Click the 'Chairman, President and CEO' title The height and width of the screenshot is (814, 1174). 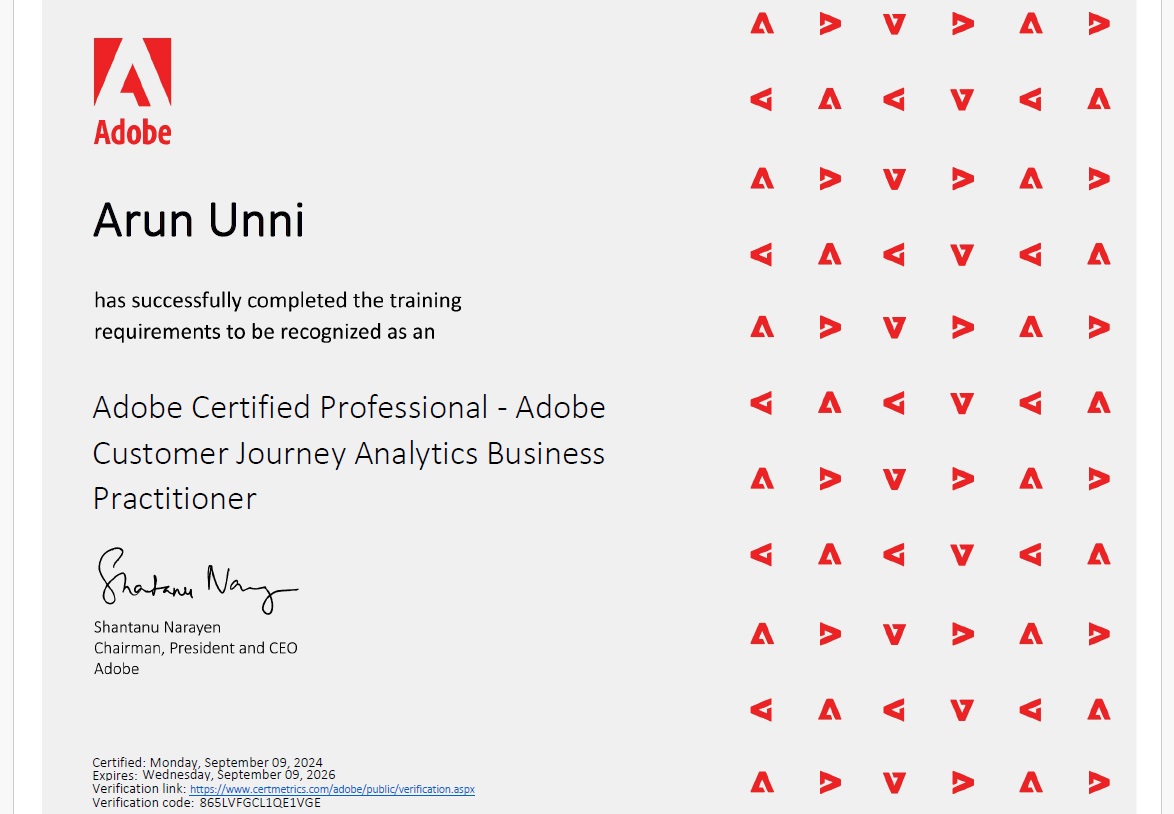click(195, 648)
